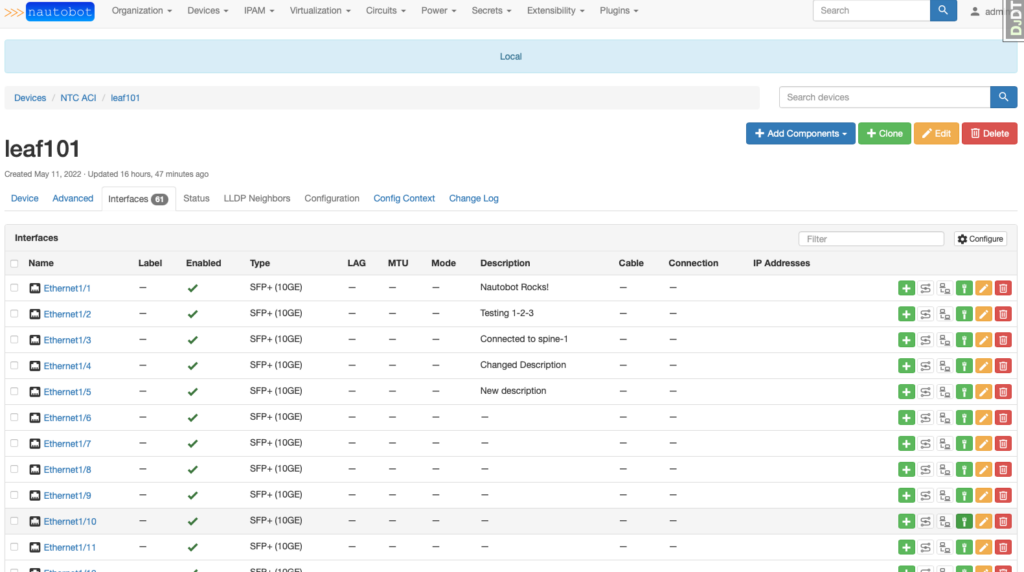This screenshot has width=1024, height=572.
Task: Click the Configure table button
Action: pyautogui.click(x=980, y=239)
